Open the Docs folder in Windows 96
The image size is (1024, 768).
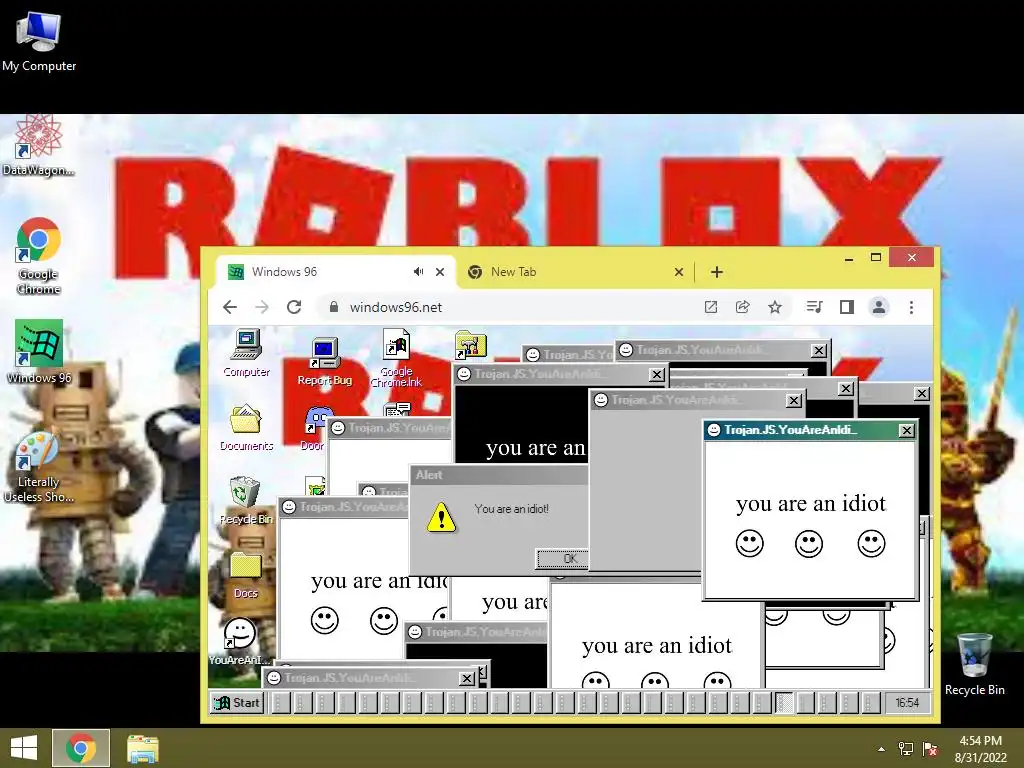tap(246, 575)
